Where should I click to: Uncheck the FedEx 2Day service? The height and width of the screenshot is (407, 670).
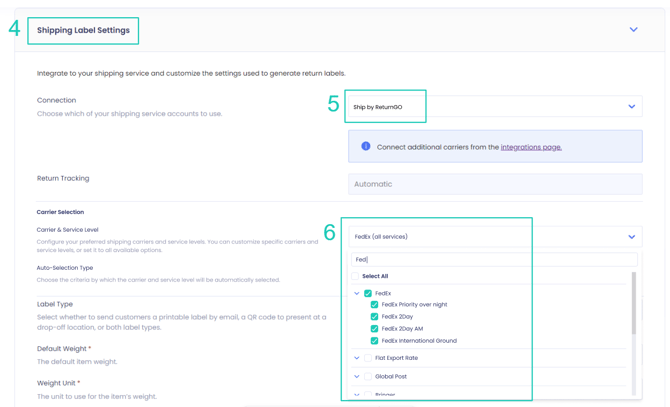pyautogui.click(x=375, y=317)
